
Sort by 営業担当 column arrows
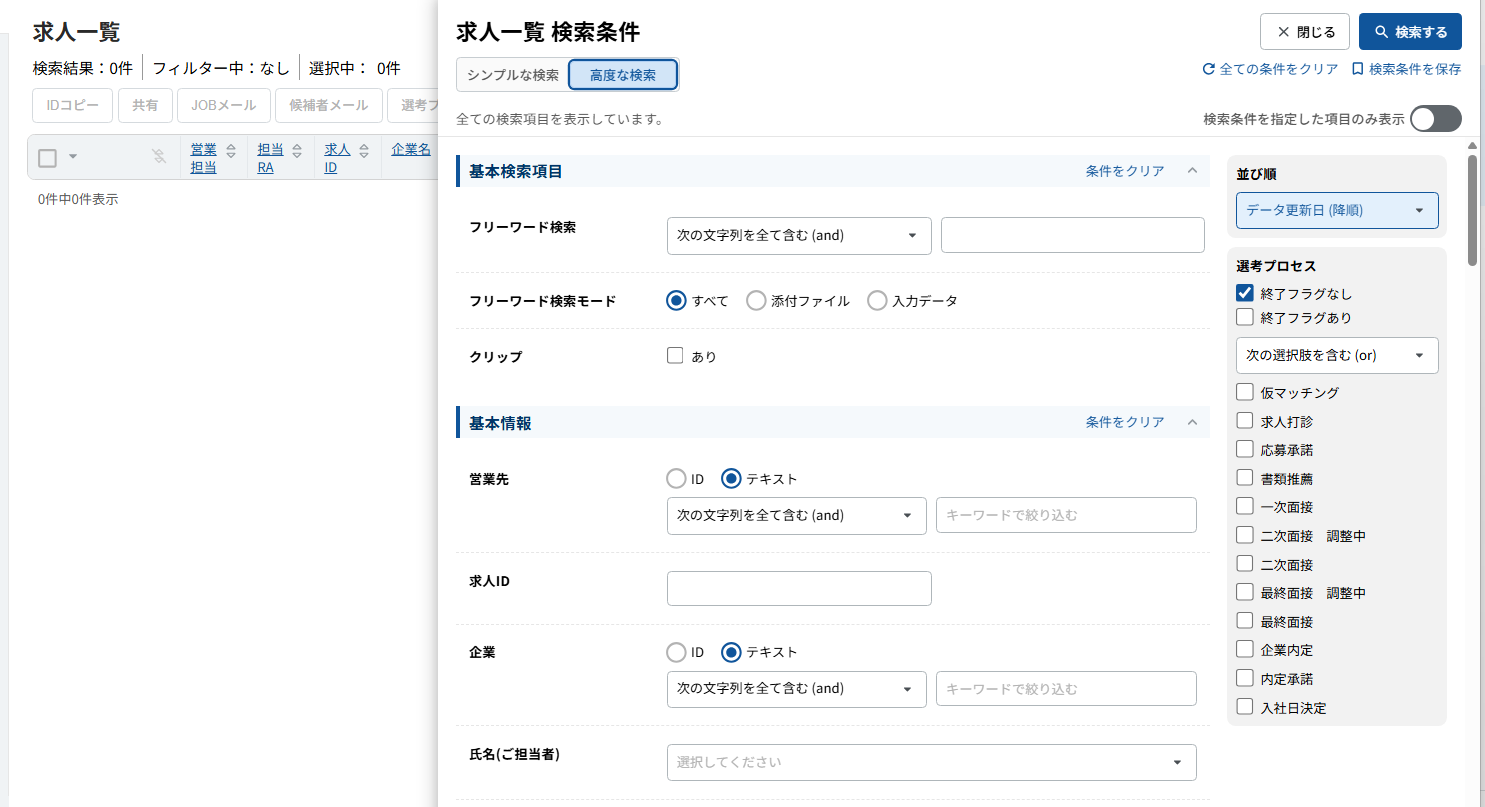click(231, 151)
